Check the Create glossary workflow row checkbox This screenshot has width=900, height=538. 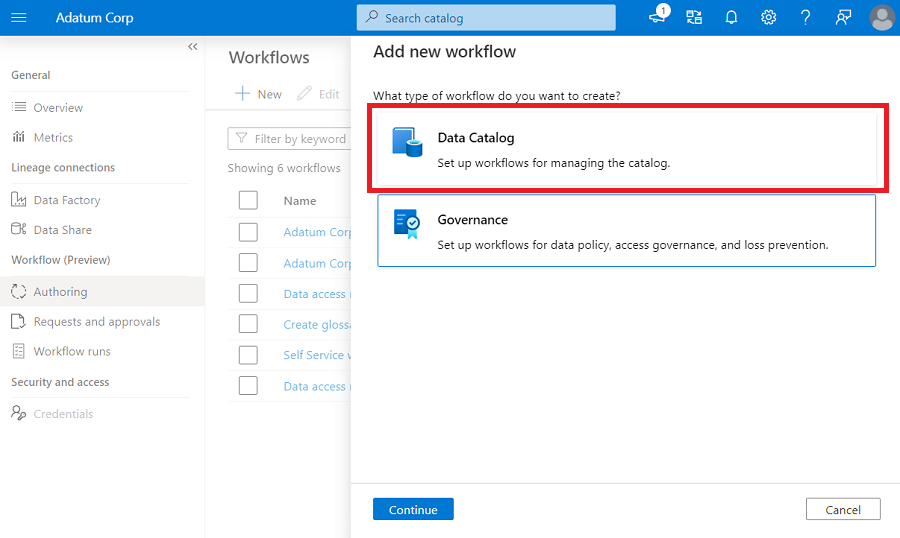[x=248, y=324]
